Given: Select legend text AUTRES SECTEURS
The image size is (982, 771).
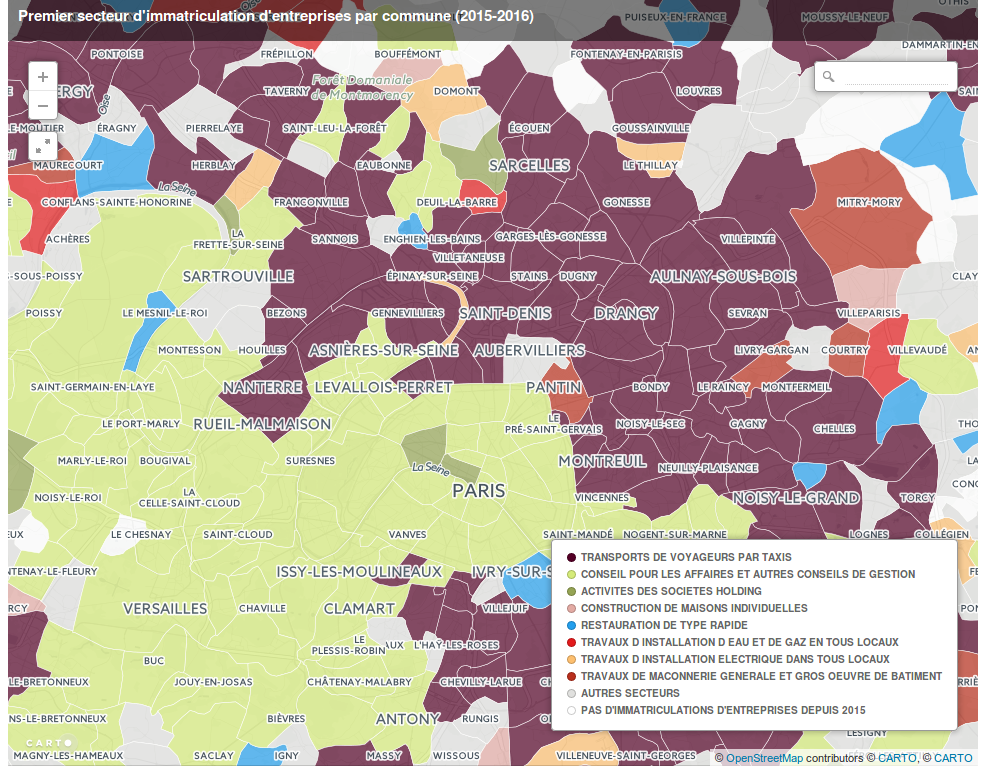Looking at the screenshot, I should pos(630,693).
